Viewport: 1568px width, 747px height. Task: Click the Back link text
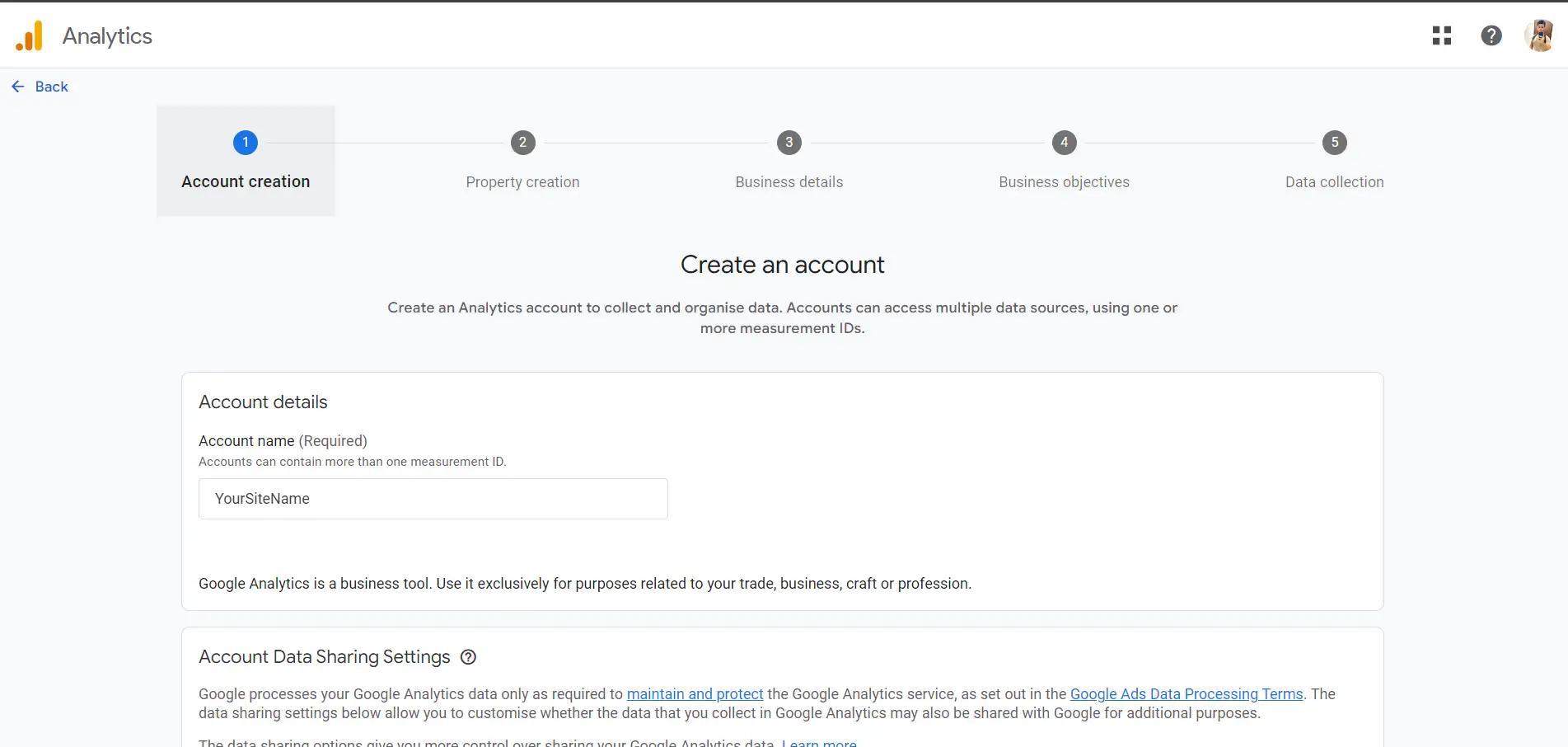coord(51,87)
